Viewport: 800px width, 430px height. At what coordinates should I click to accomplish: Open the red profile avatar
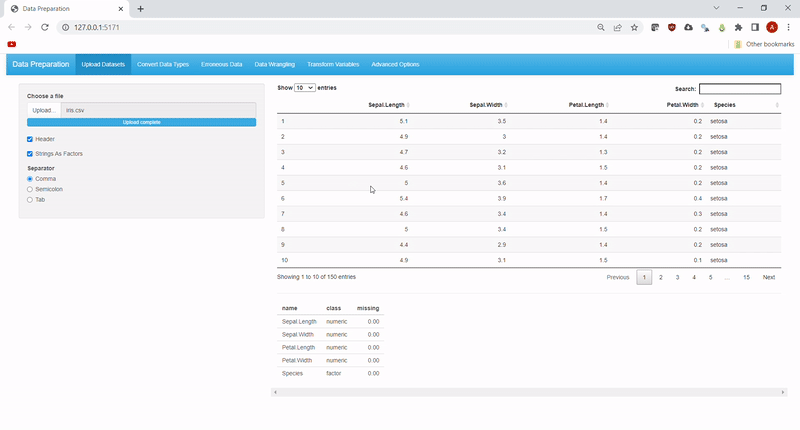coord(772,28)
